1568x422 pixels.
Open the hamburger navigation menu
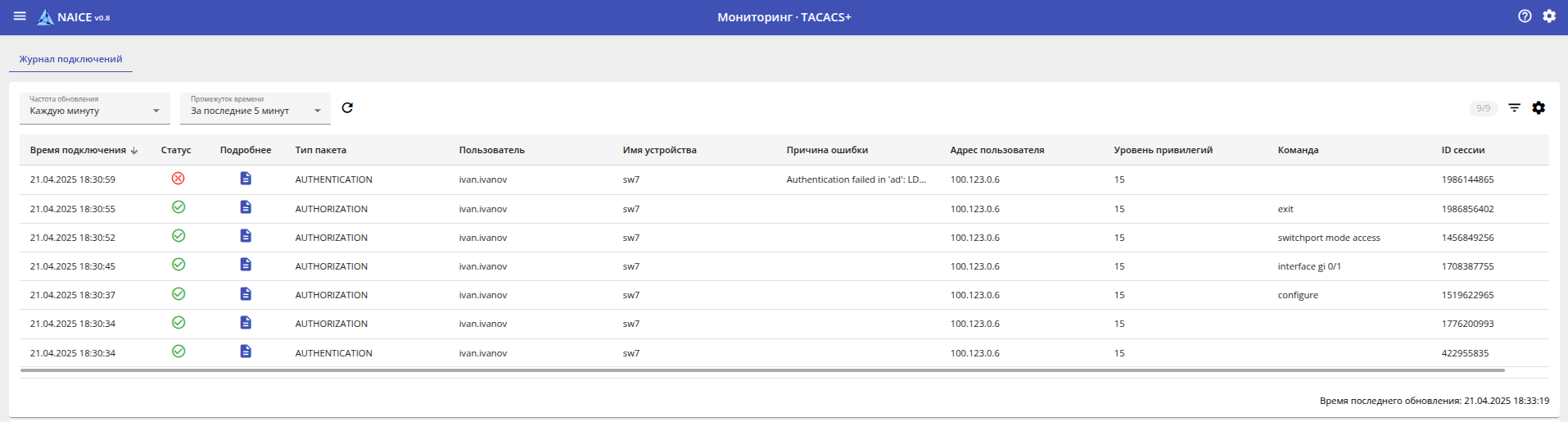(x=20, y=16)
